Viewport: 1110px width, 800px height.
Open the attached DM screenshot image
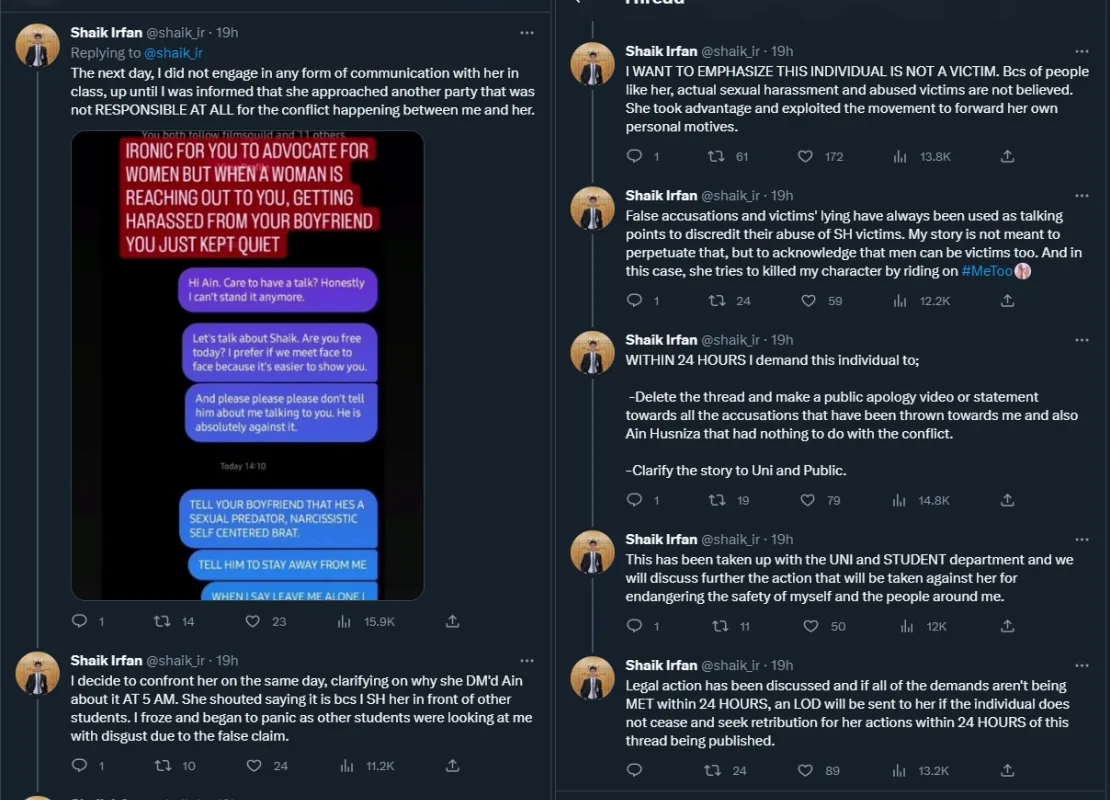pyautogui.click(x=247, y=365)
